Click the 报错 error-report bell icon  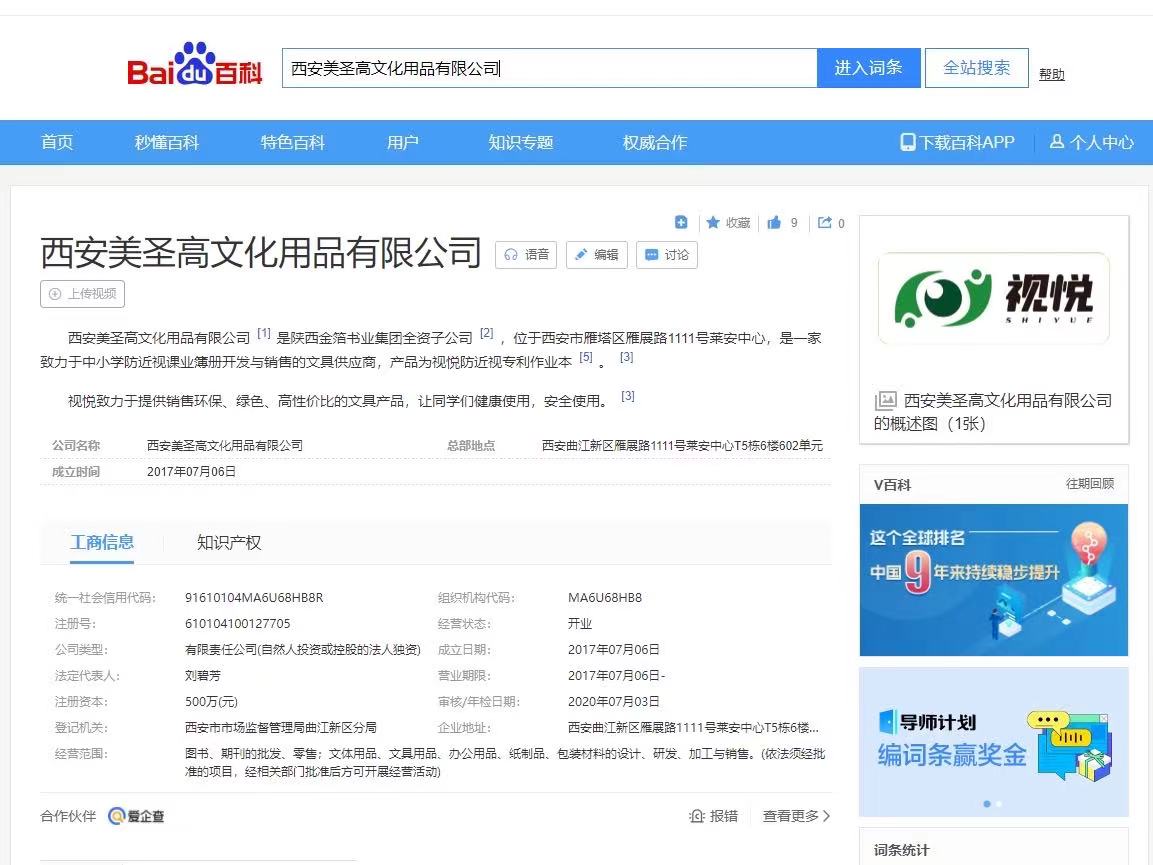click(x=697, y=816)
